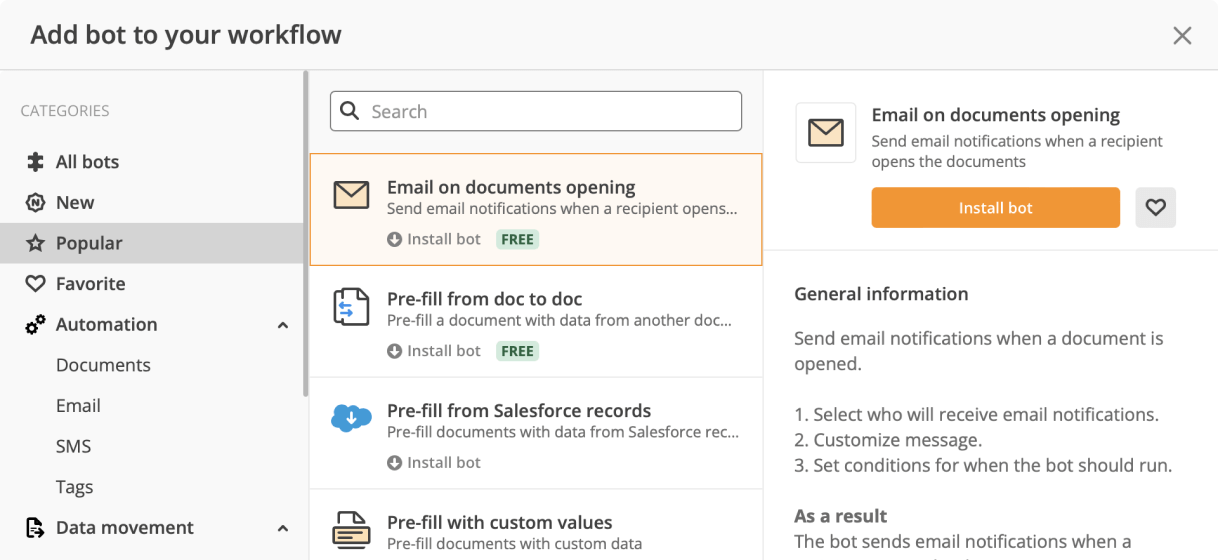Viewport: 1218px width, 560px height.
Task: Choose the SMS subcategory
Action: (x=73, y=447)
